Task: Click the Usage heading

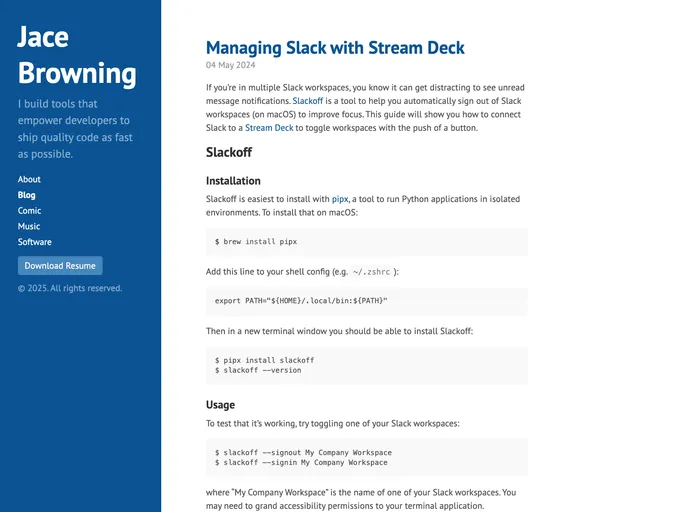Action: tap(220, 405)
